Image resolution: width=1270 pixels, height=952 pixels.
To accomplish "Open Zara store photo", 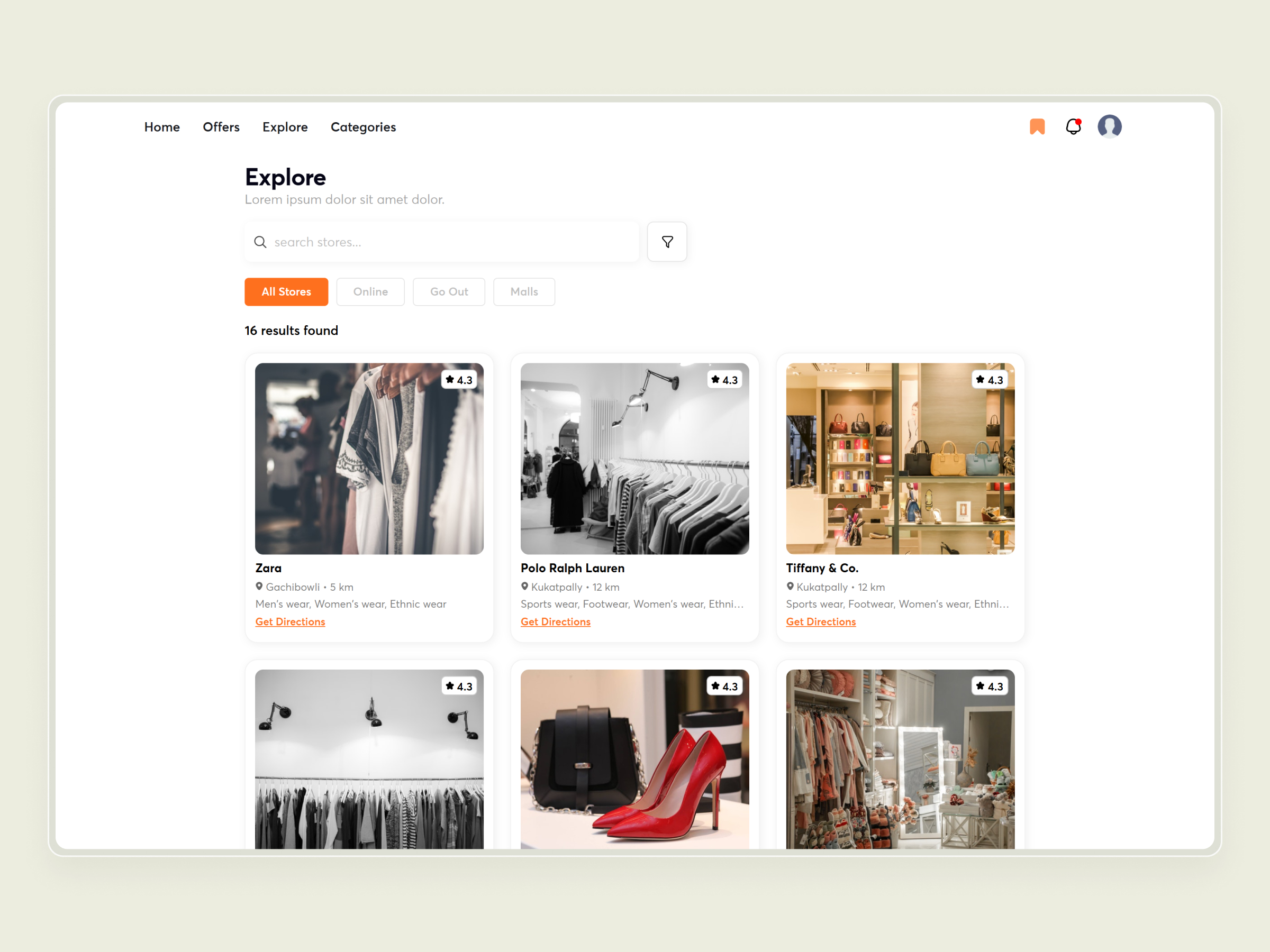I will pos(369,459).
